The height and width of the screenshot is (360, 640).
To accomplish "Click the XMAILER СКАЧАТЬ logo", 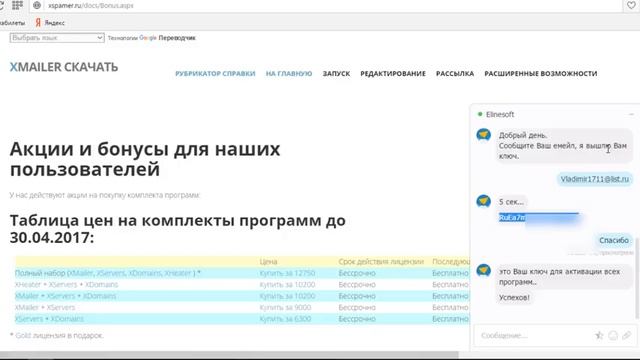I will pyautogui.click(x=64, y=67).
